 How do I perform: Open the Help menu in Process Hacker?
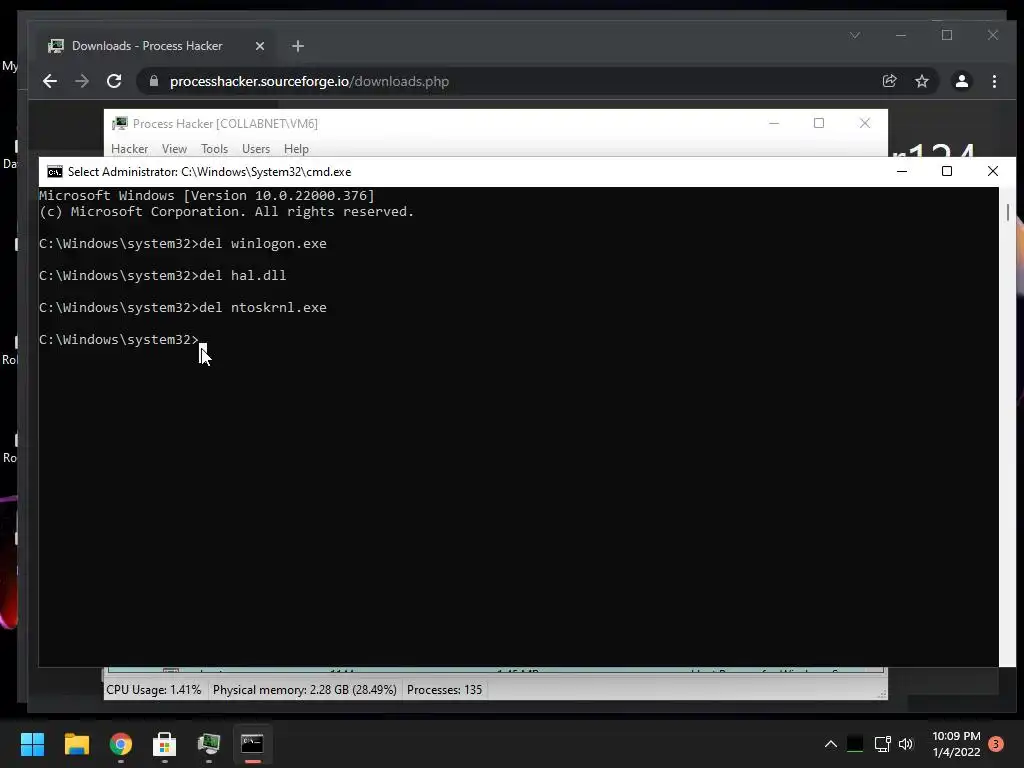click(296, 149)
